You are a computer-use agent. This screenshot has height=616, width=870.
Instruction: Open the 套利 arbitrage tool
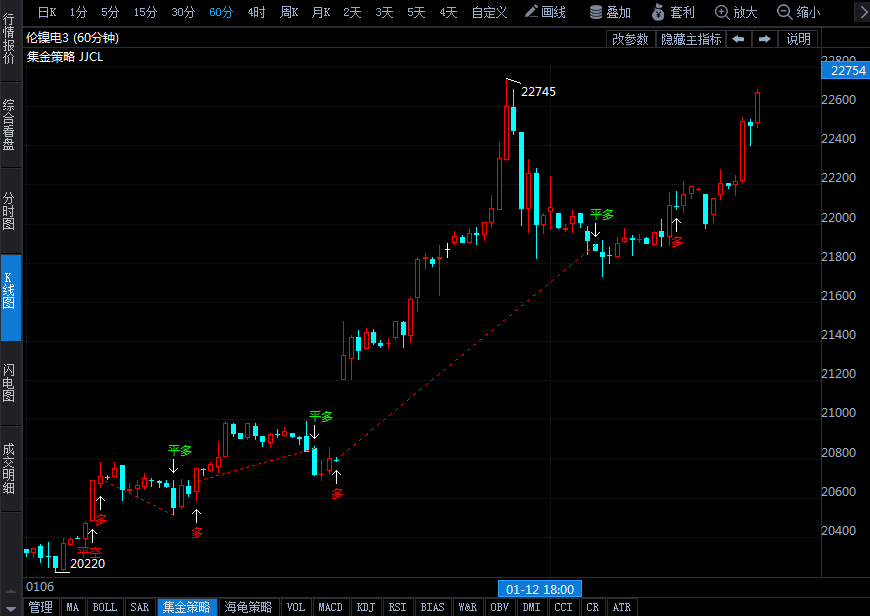pyautogui.click(x=674, y=12)
